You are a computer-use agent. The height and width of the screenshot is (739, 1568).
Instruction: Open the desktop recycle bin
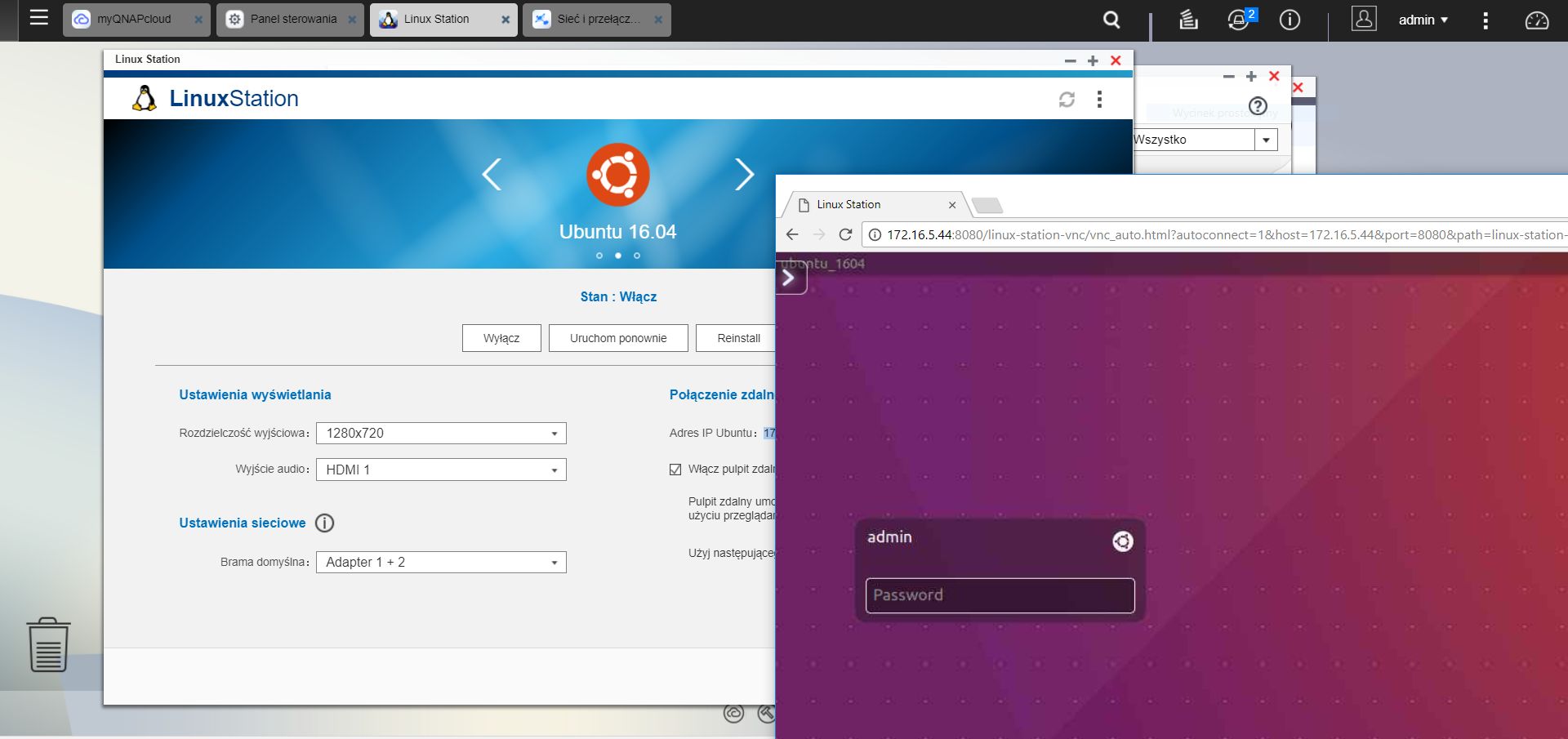[x=48, y=644]
